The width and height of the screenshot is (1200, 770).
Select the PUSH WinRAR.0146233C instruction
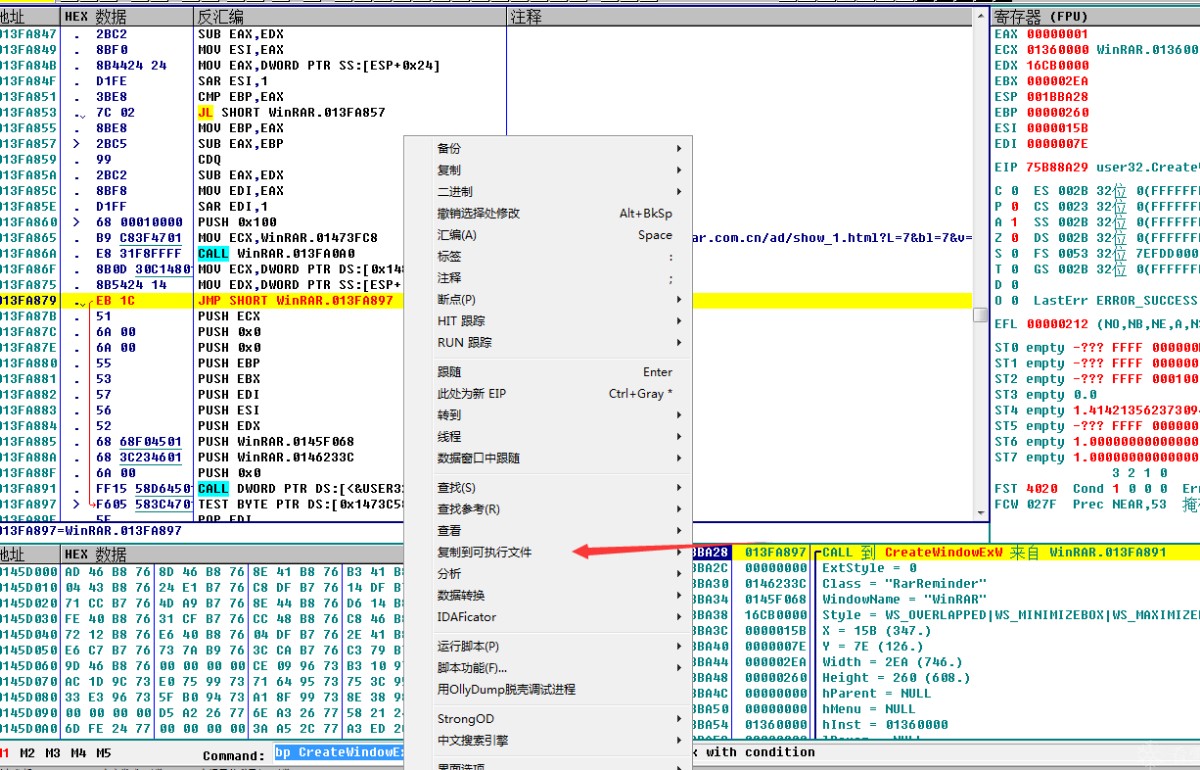275,457
